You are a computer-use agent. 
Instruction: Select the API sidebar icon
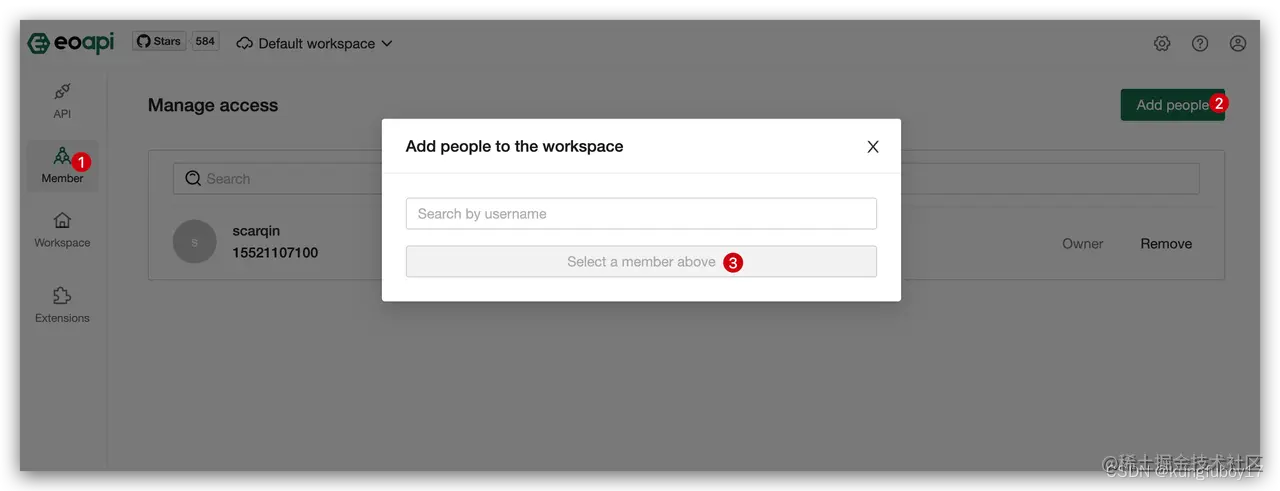pos(62,91)
